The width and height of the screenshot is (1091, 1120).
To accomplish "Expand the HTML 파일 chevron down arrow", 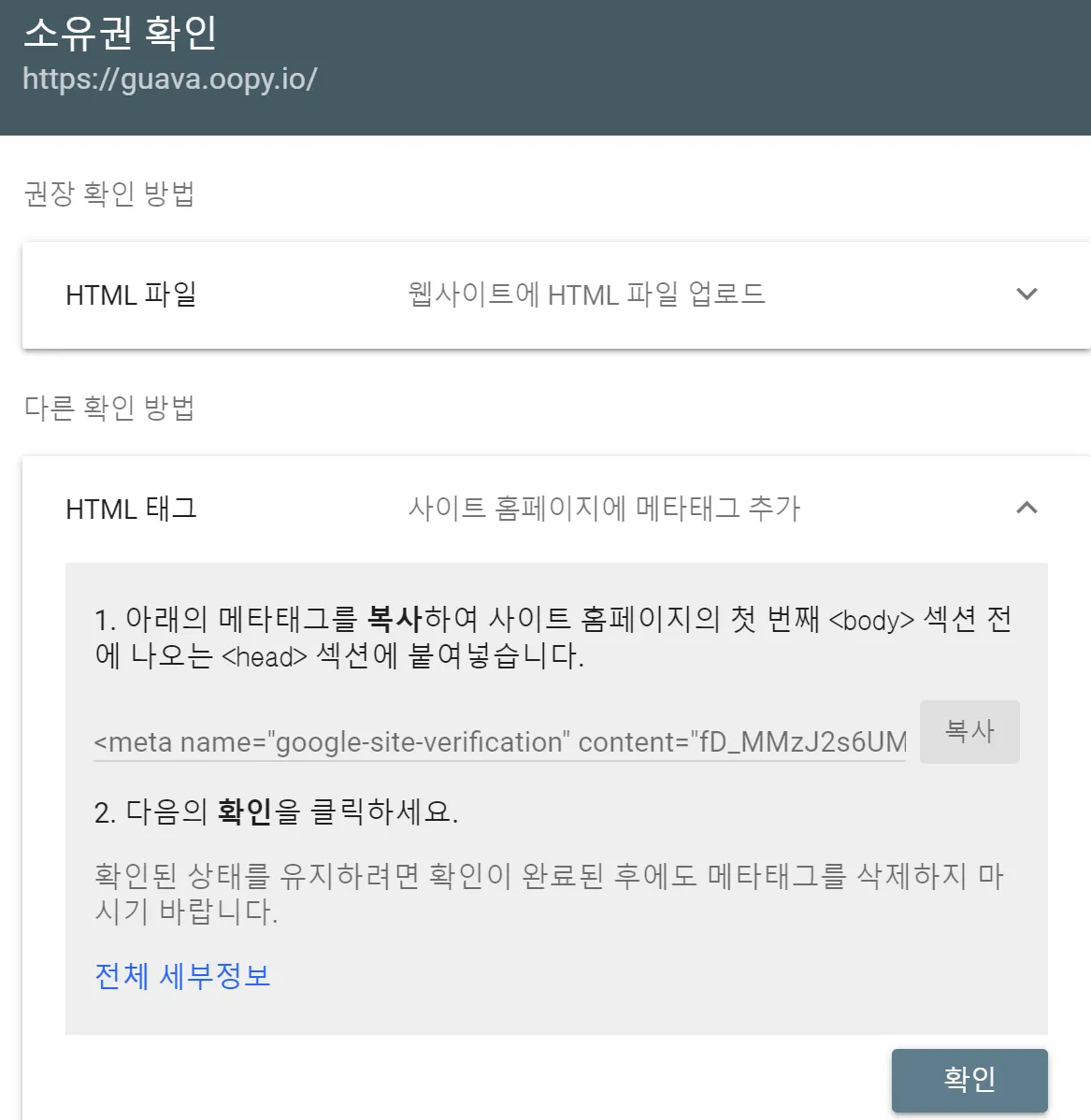I will (x=1026, y=294).
